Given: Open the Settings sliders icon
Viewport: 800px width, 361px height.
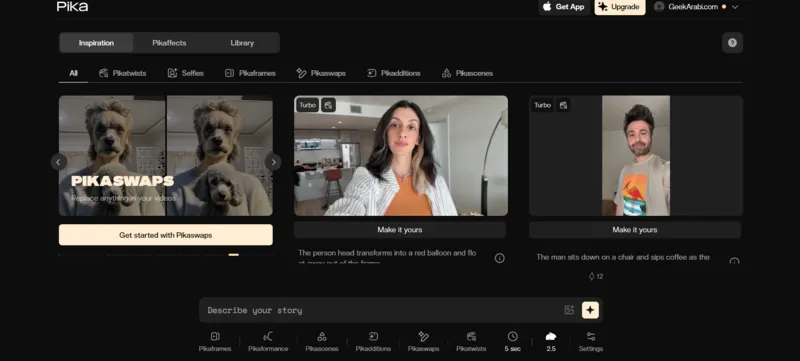Looking at the screenshot, I should (591, 342).
